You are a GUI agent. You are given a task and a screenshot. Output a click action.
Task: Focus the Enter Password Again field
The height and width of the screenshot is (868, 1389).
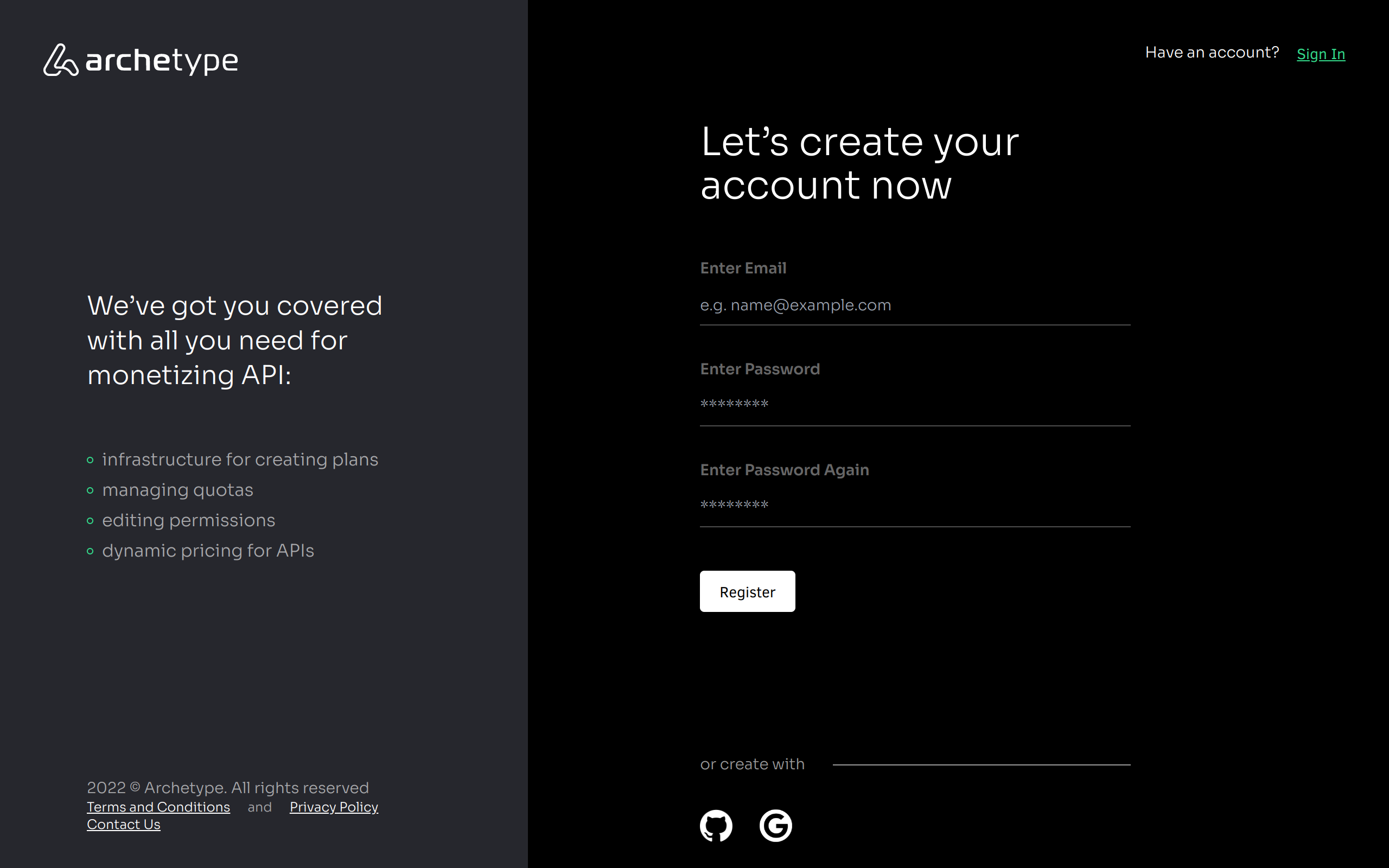pos(914,506)
